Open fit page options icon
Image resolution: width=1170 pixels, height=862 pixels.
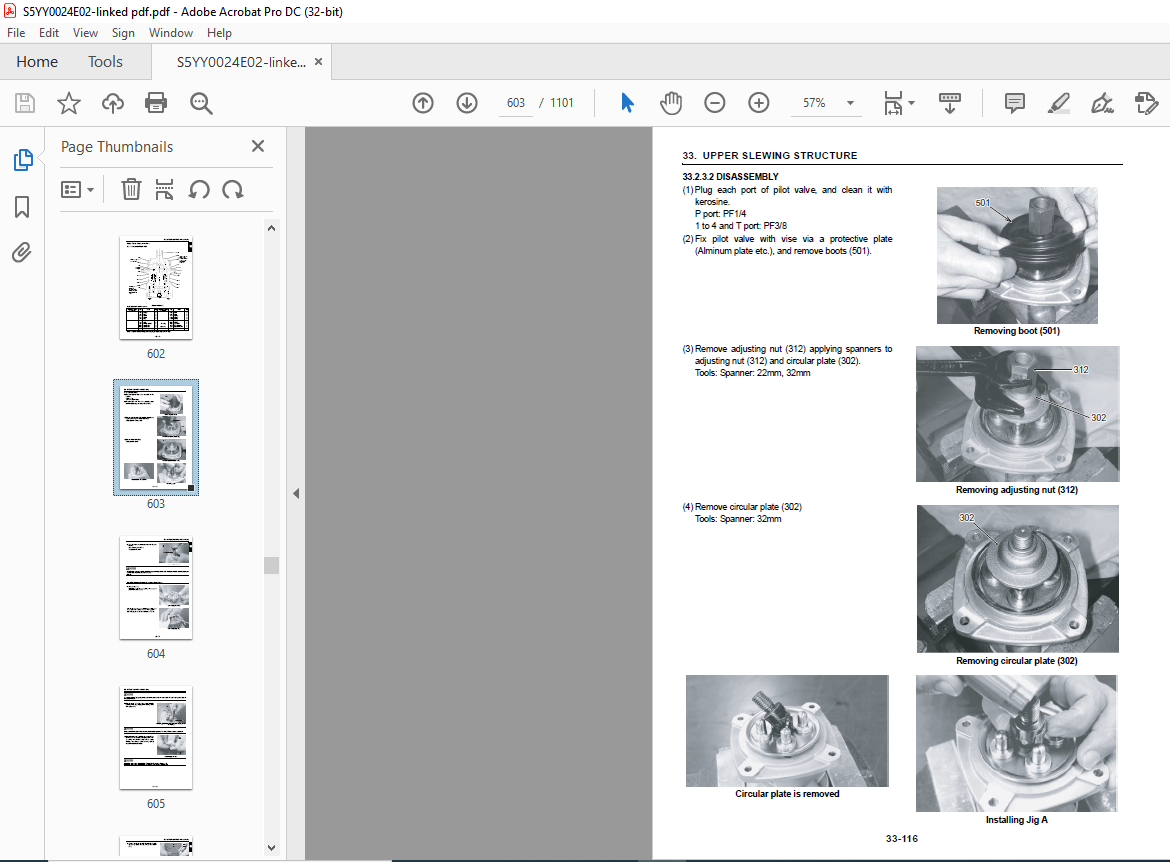pos(893,103)
